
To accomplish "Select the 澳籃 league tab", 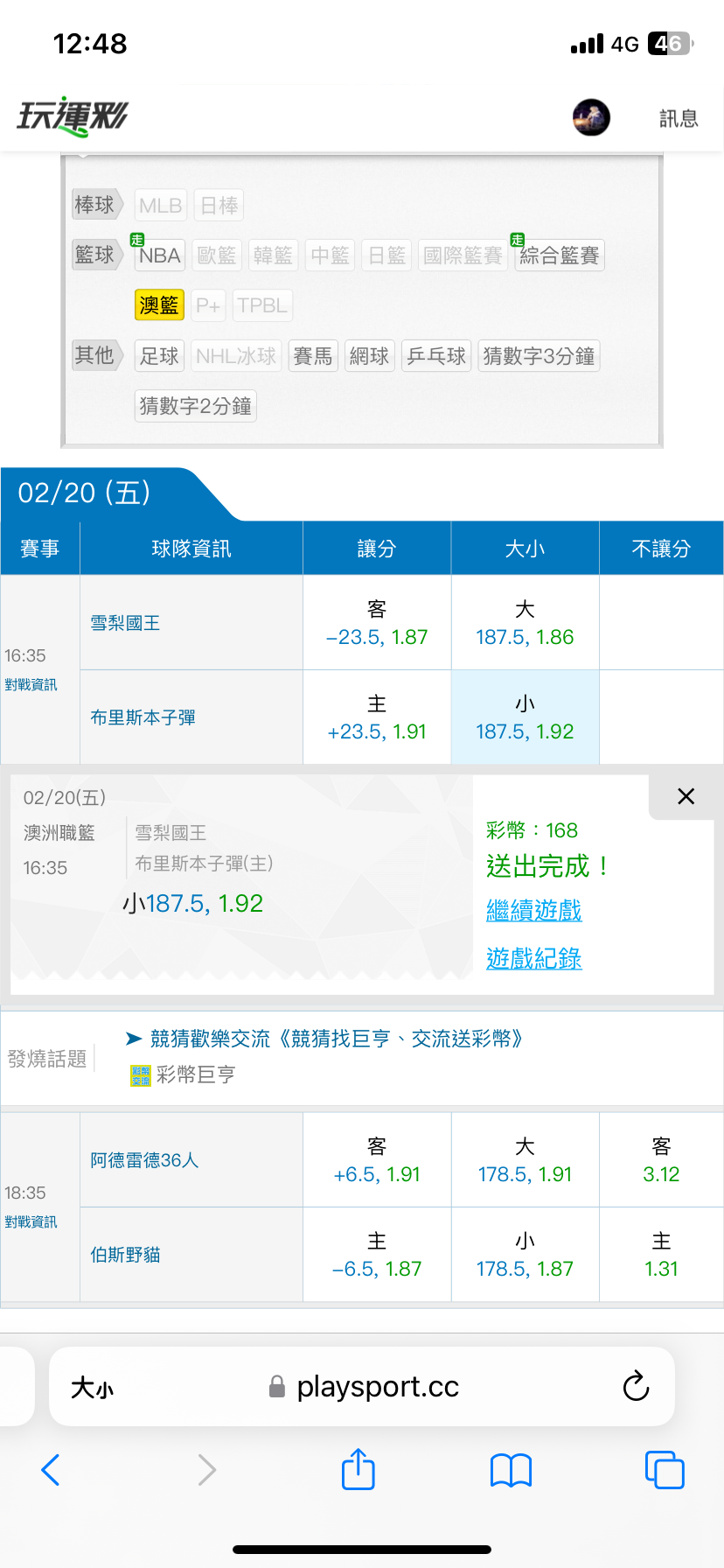I will click(x=159, y=305).
